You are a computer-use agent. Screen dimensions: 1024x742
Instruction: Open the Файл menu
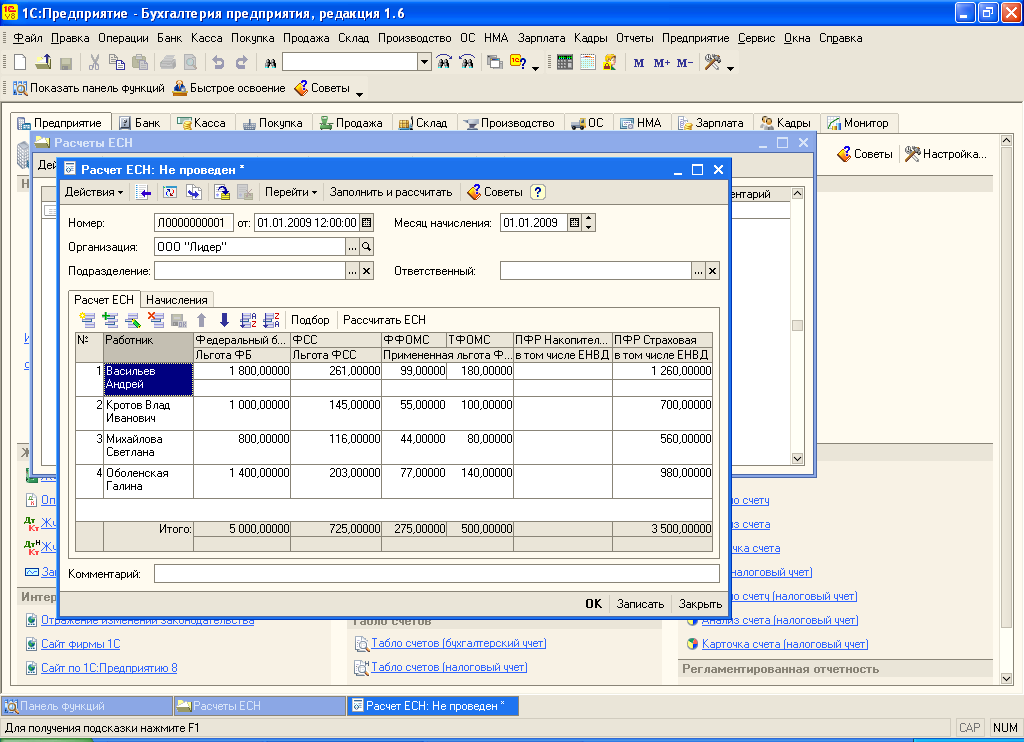point(28,38)
